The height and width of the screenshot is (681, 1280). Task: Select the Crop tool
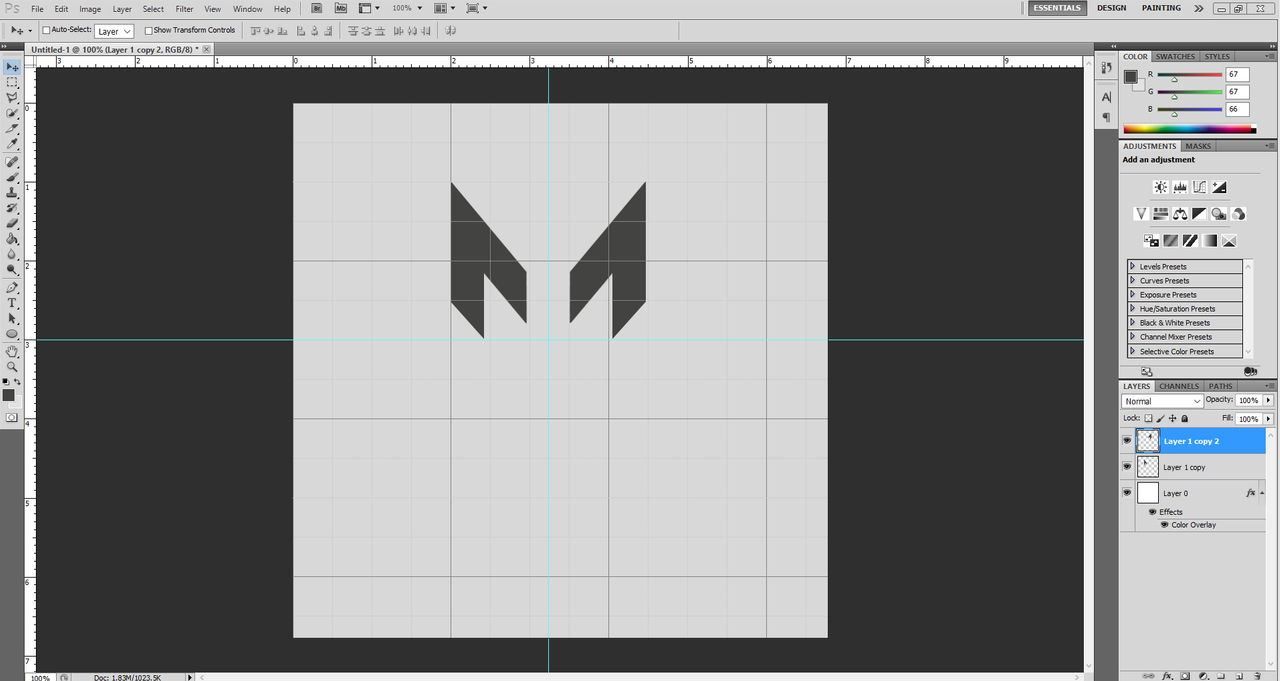click(x=12, y=129)
